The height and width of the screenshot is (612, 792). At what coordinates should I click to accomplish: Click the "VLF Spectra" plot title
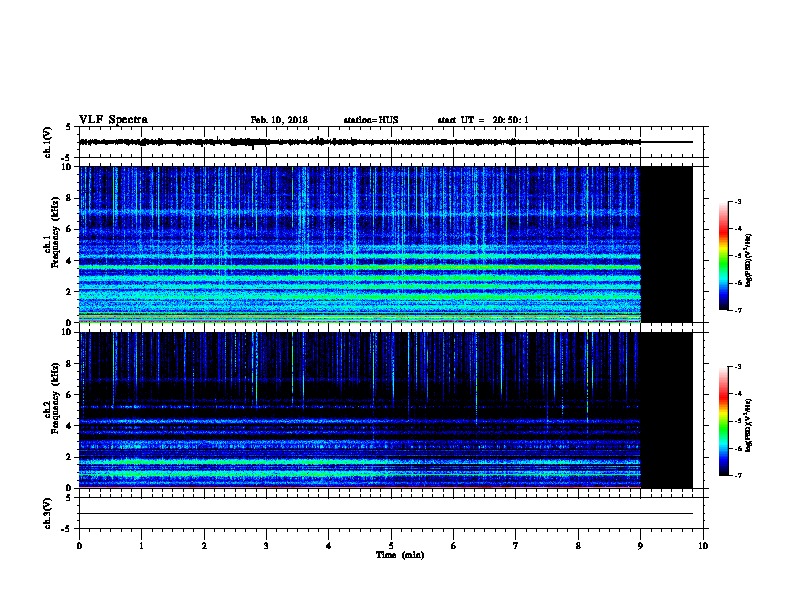click(x=113, y=120)
